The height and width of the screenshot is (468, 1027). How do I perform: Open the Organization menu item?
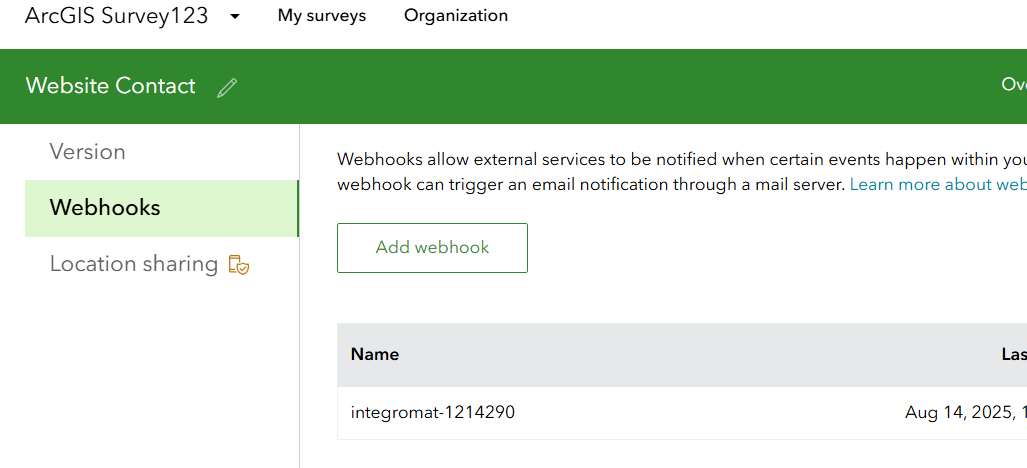pos(456,16)
